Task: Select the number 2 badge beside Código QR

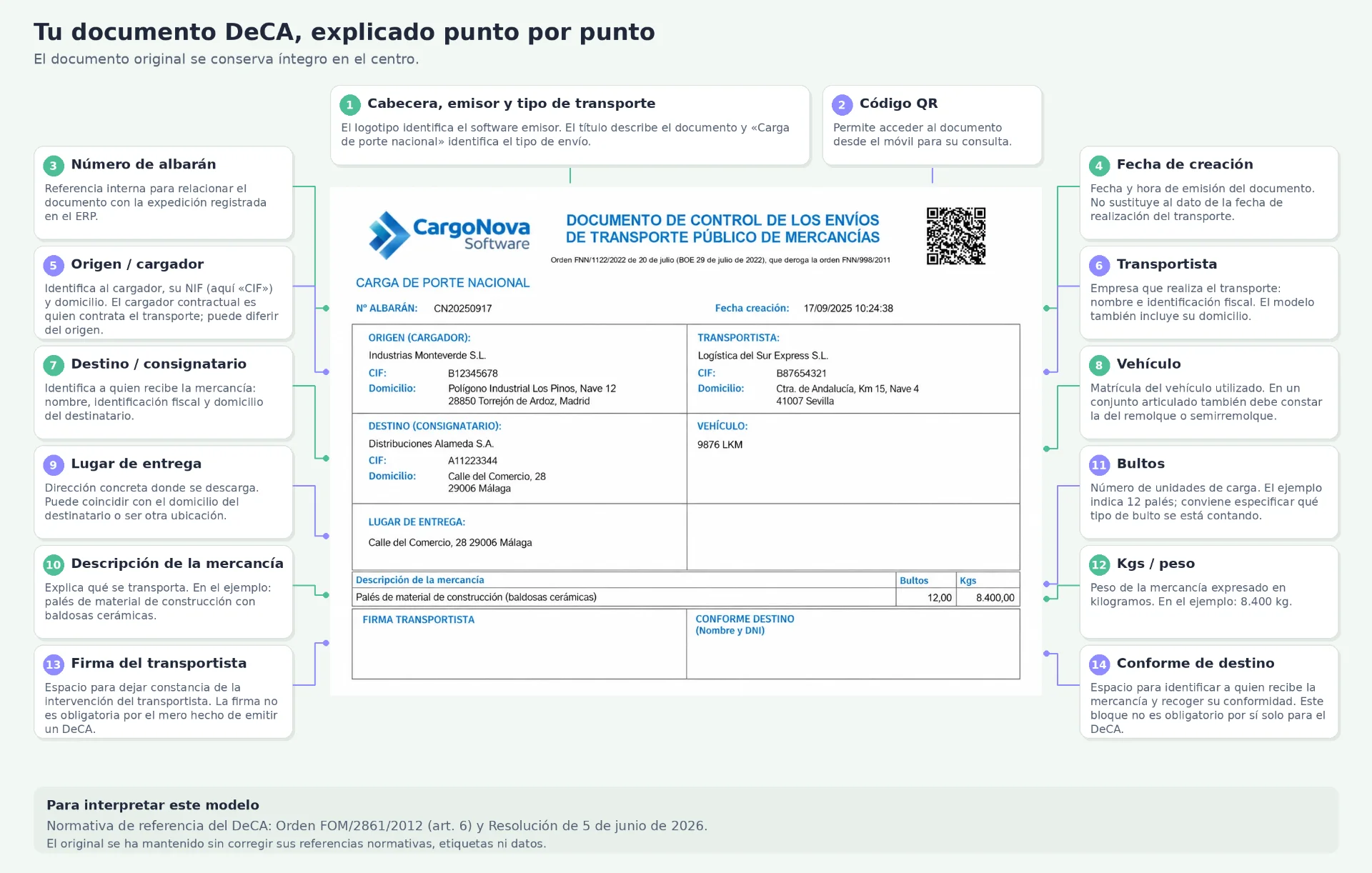Action: pyautogui.click(x=842, y=105)
